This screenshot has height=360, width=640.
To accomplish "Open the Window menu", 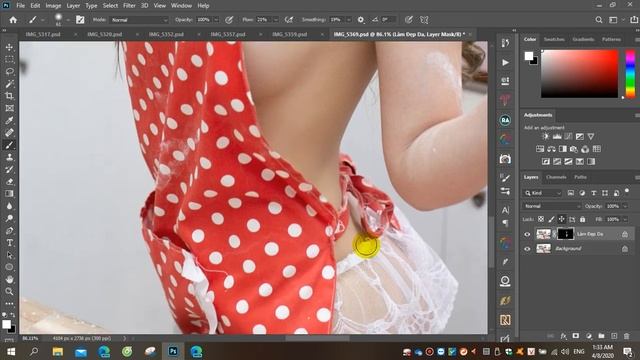I will 181,6.
